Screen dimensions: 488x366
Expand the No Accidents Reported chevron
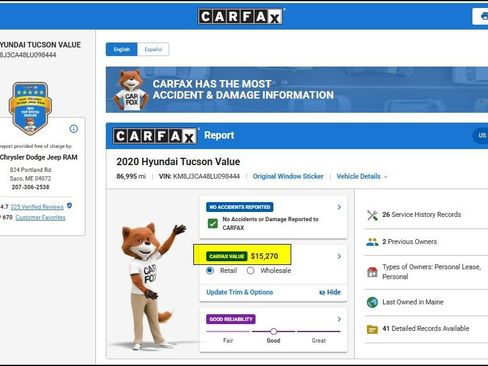tap(339, 207)
